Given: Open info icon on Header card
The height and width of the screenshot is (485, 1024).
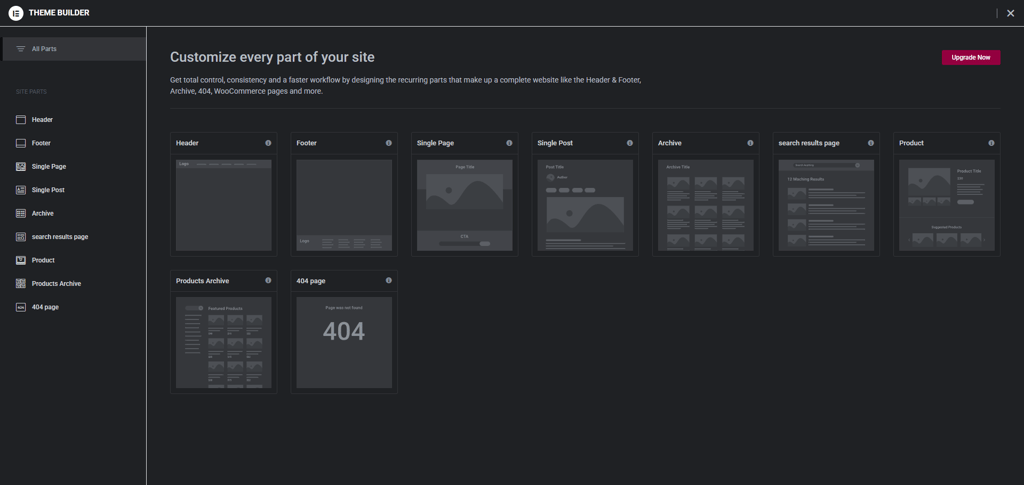Looking at the screenshot, I should coord(268,143).
